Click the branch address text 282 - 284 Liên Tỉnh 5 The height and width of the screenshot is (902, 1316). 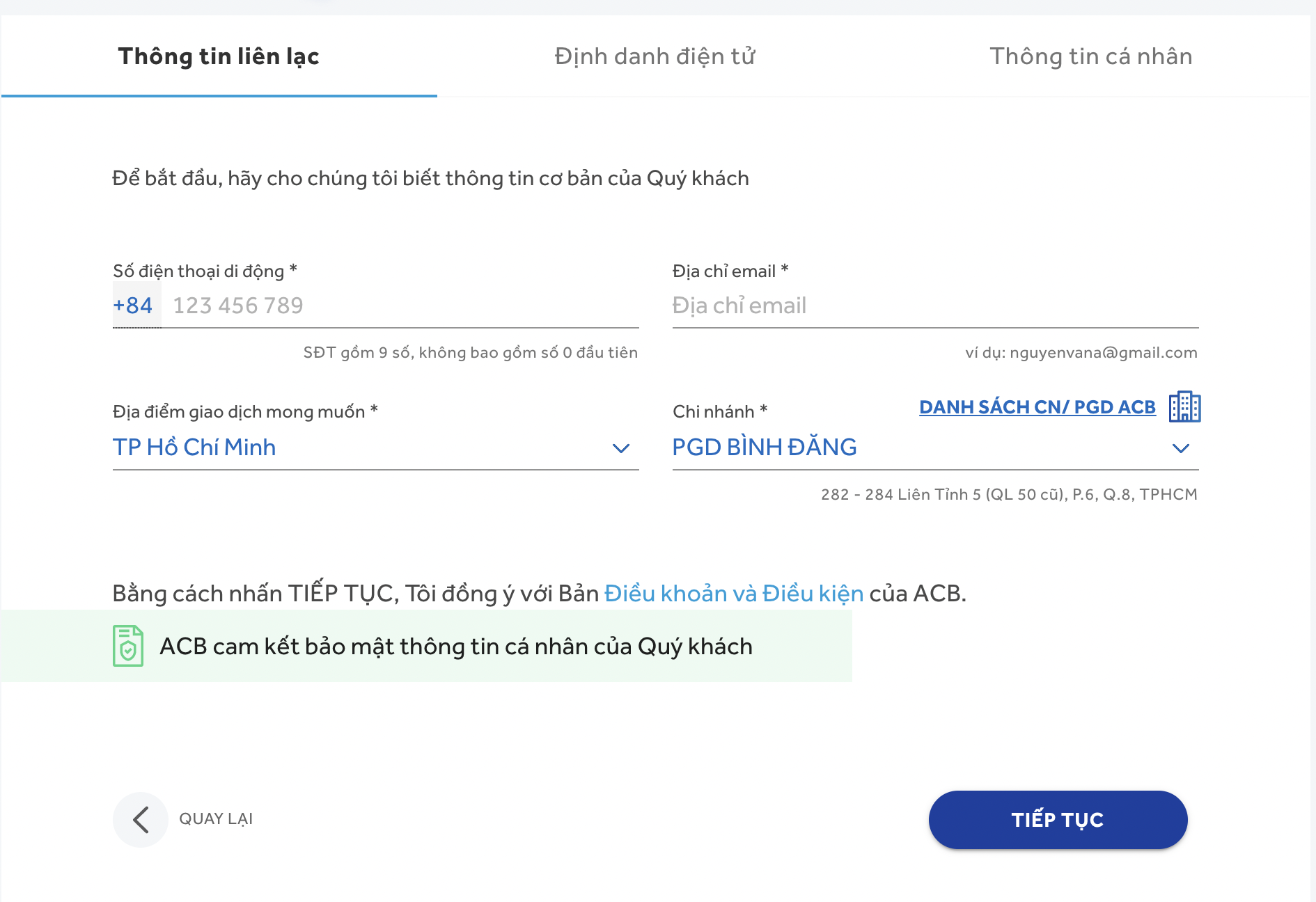pyautogui.click(x=1009, y=494)
